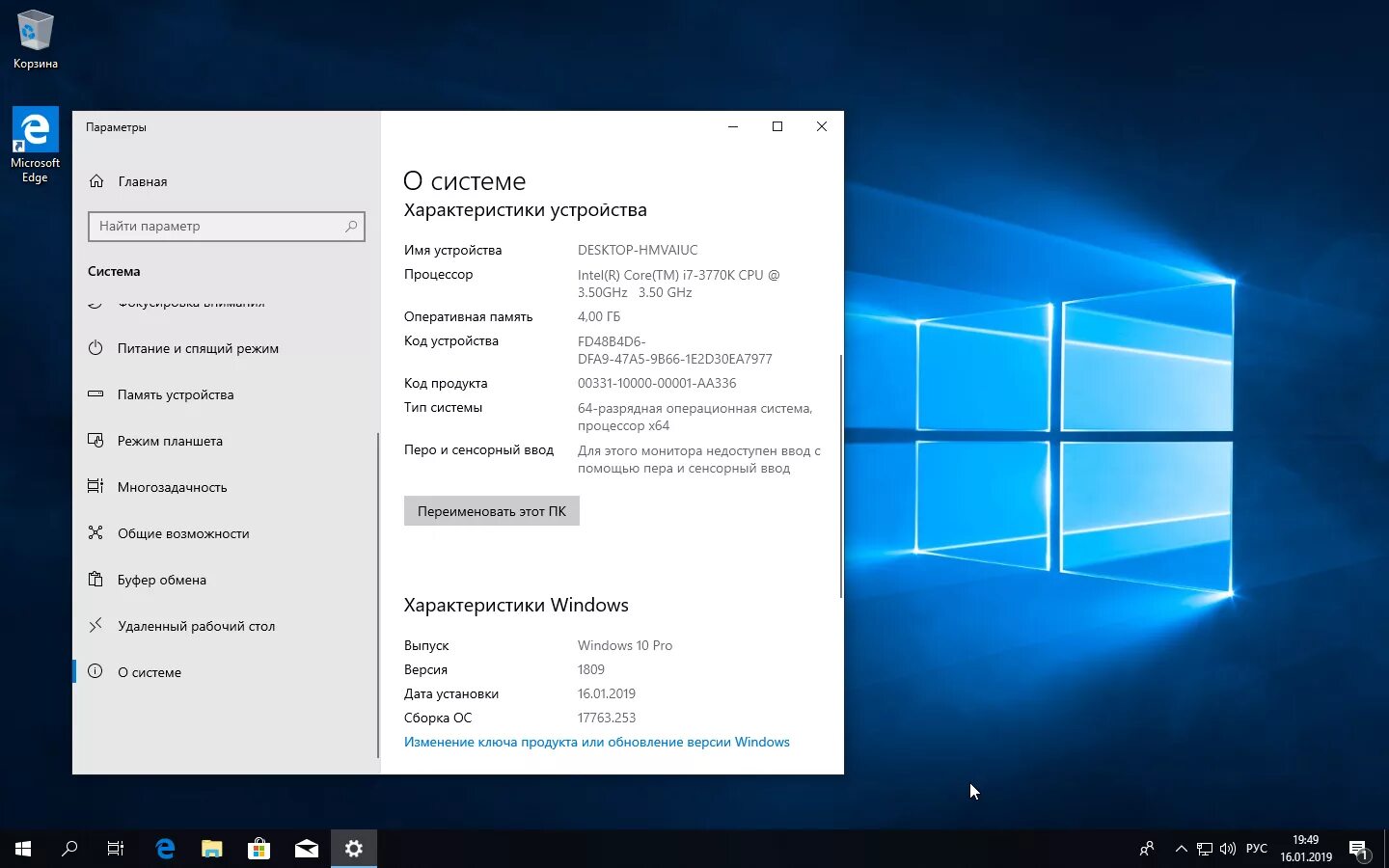Open the Windows Start menu
Image resolution: width=1389 pixels, height=868 pixels.
(23, 849)
